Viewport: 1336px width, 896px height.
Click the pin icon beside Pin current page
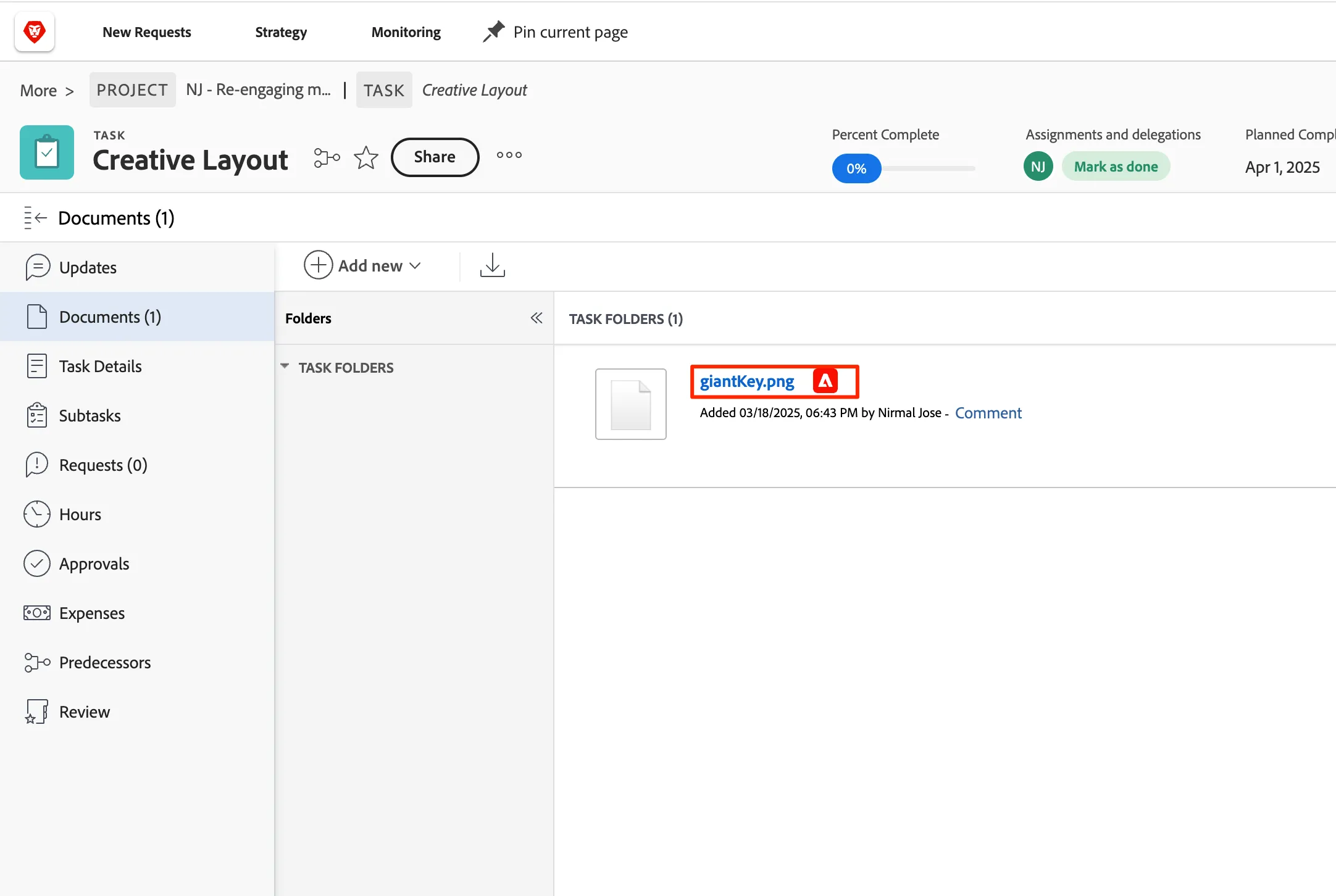pyautogui.click(x=493, y=31)
